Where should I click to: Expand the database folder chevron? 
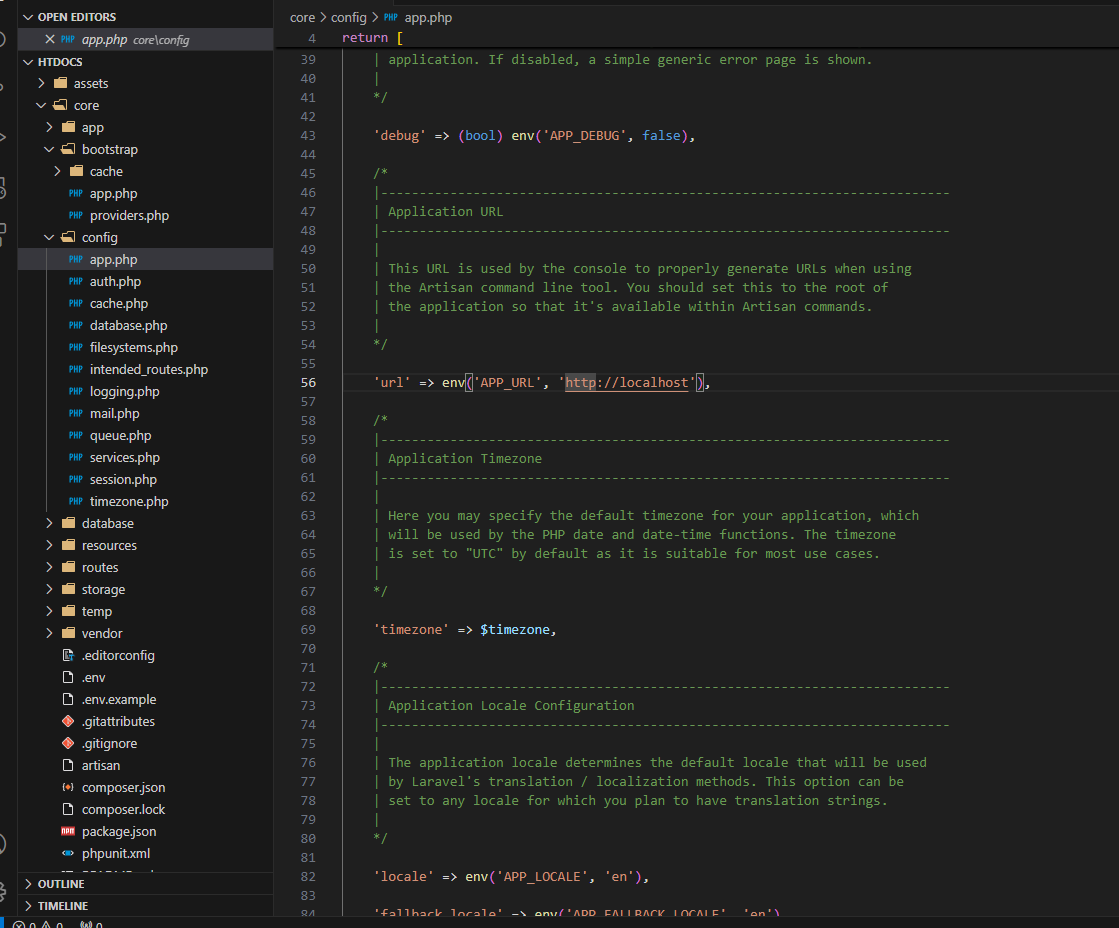tap(49, 523)
